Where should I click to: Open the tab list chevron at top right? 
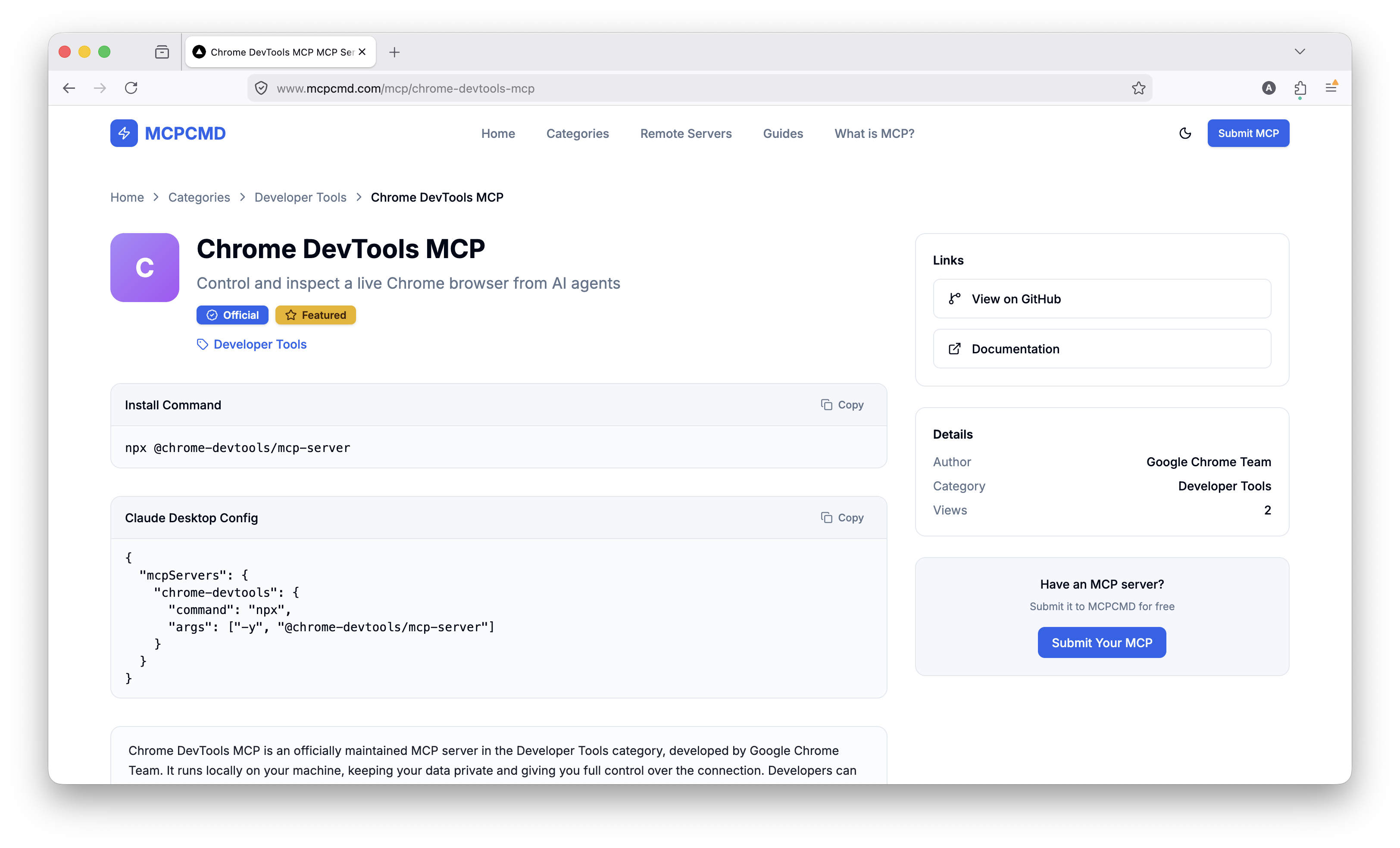pyautogui.click(x=1300, y=52)
